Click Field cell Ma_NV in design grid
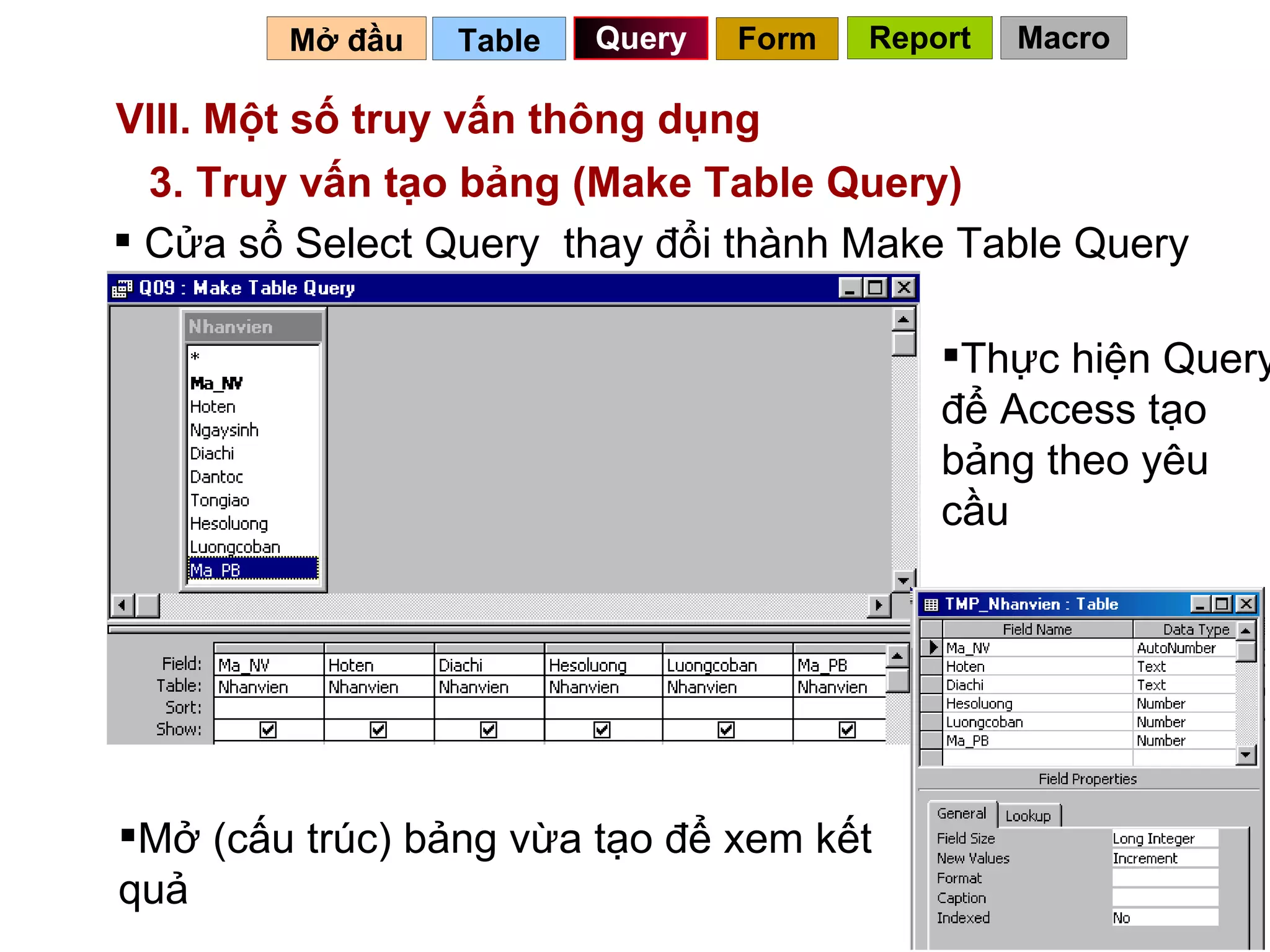1270x952 pixels. pyautogui.click(x=269, y=665)
